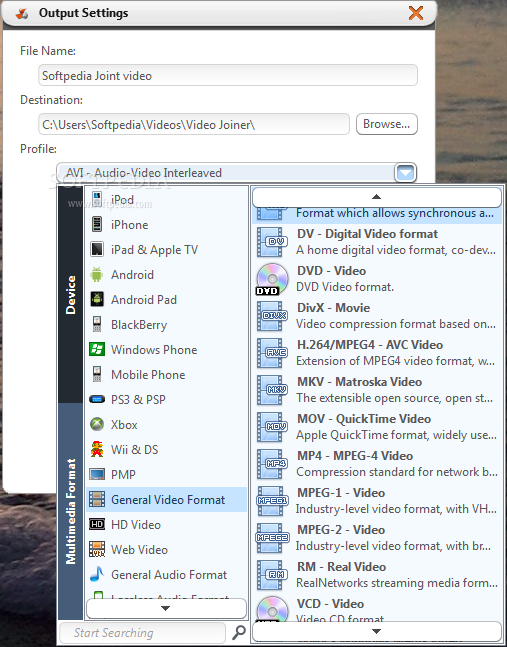Click the MKV format icon

click(272, 390)
